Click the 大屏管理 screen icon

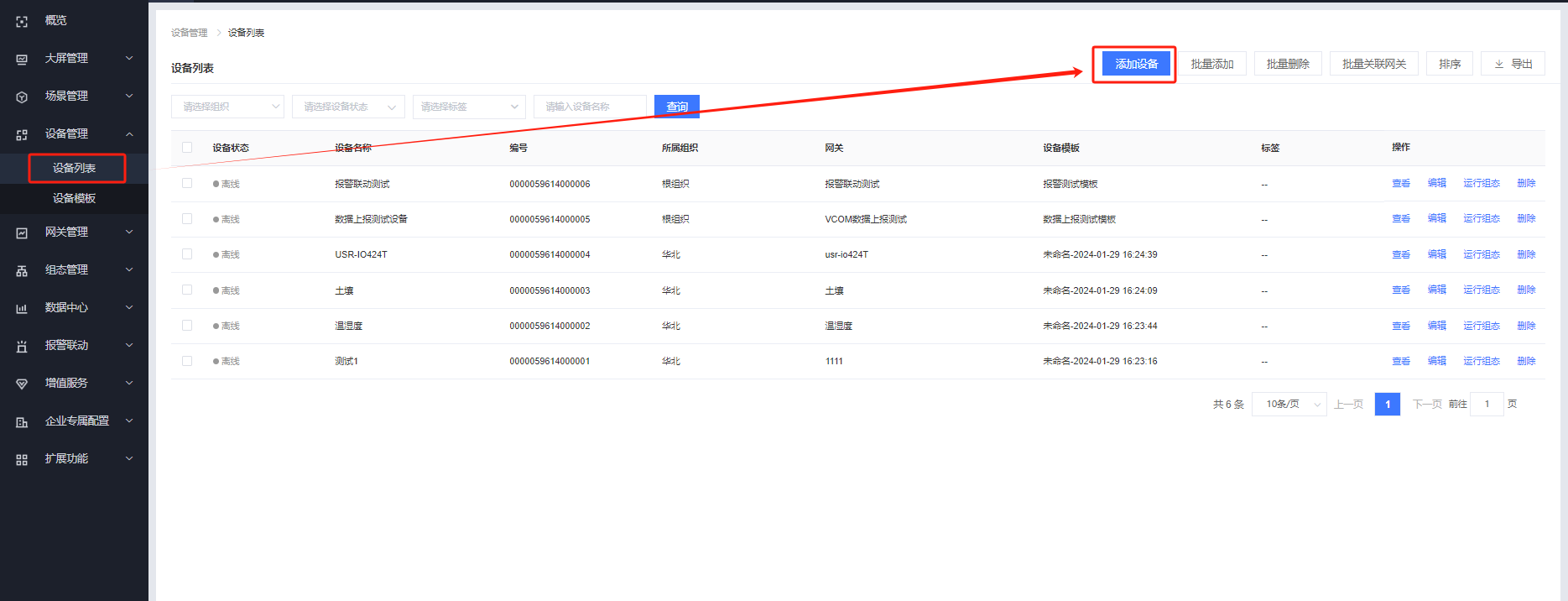pos(22,59)
